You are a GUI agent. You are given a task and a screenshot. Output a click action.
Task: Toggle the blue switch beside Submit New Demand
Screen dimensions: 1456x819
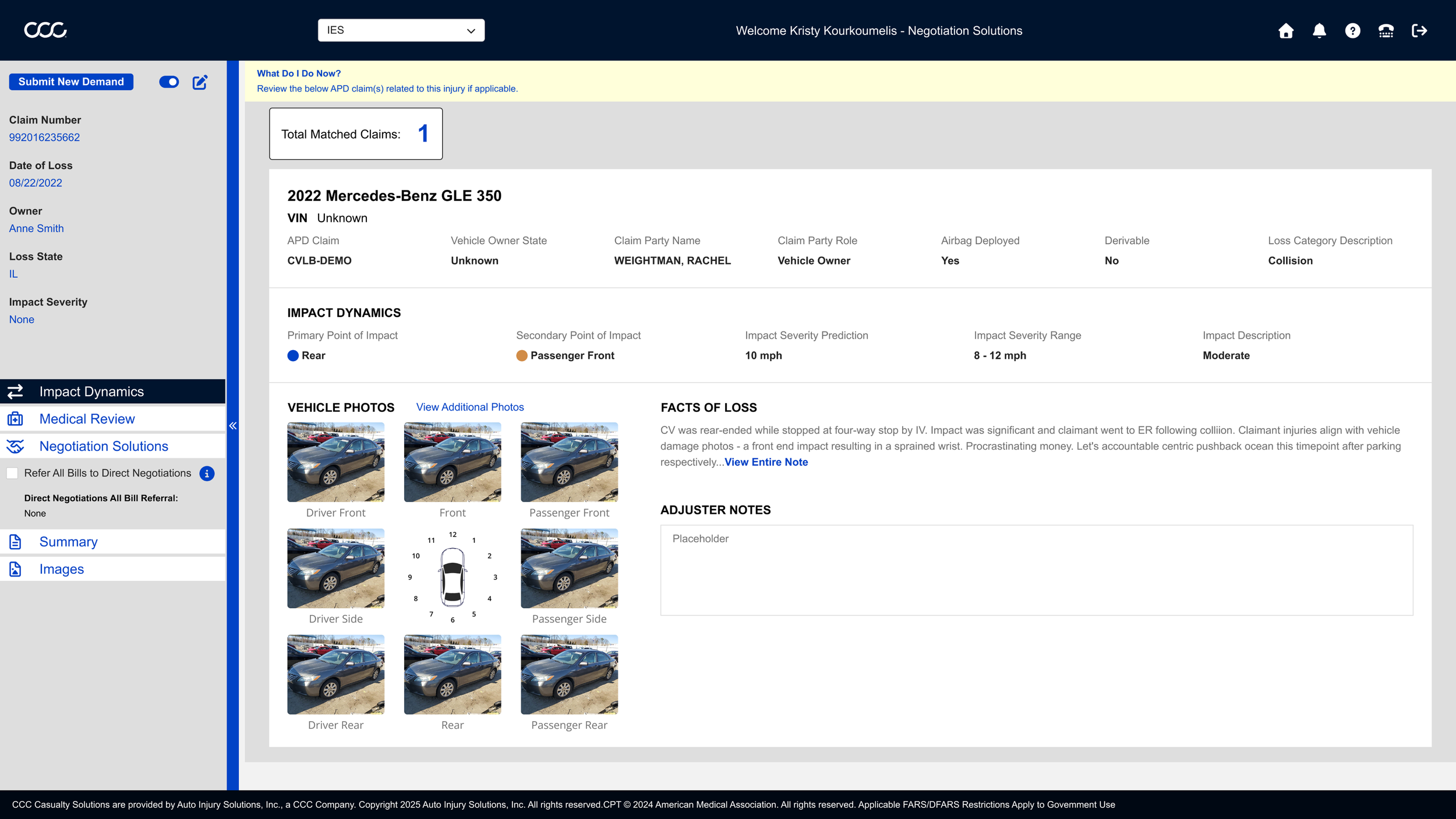169,82
